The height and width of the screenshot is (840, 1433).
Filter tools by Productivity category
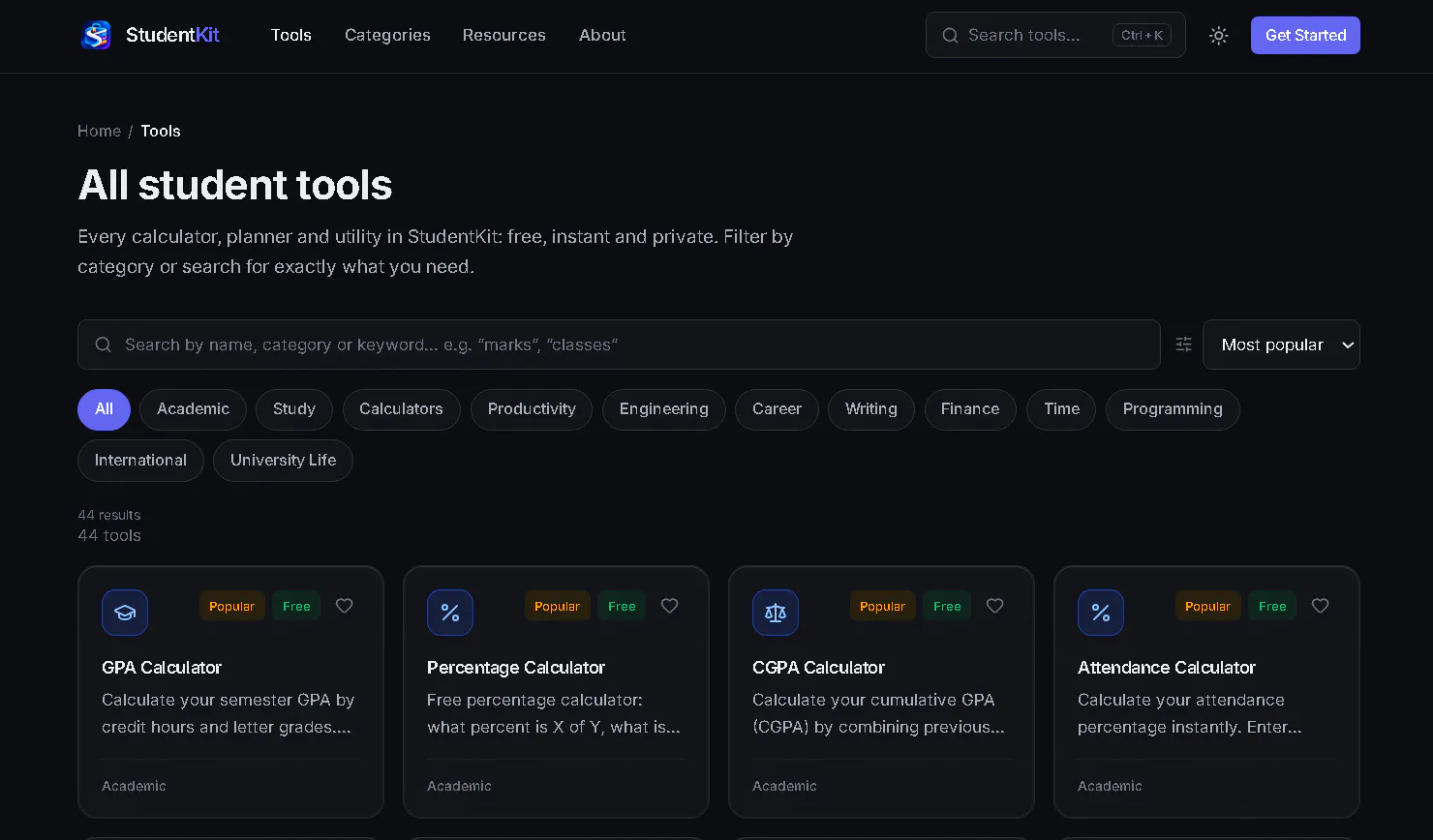532,409
